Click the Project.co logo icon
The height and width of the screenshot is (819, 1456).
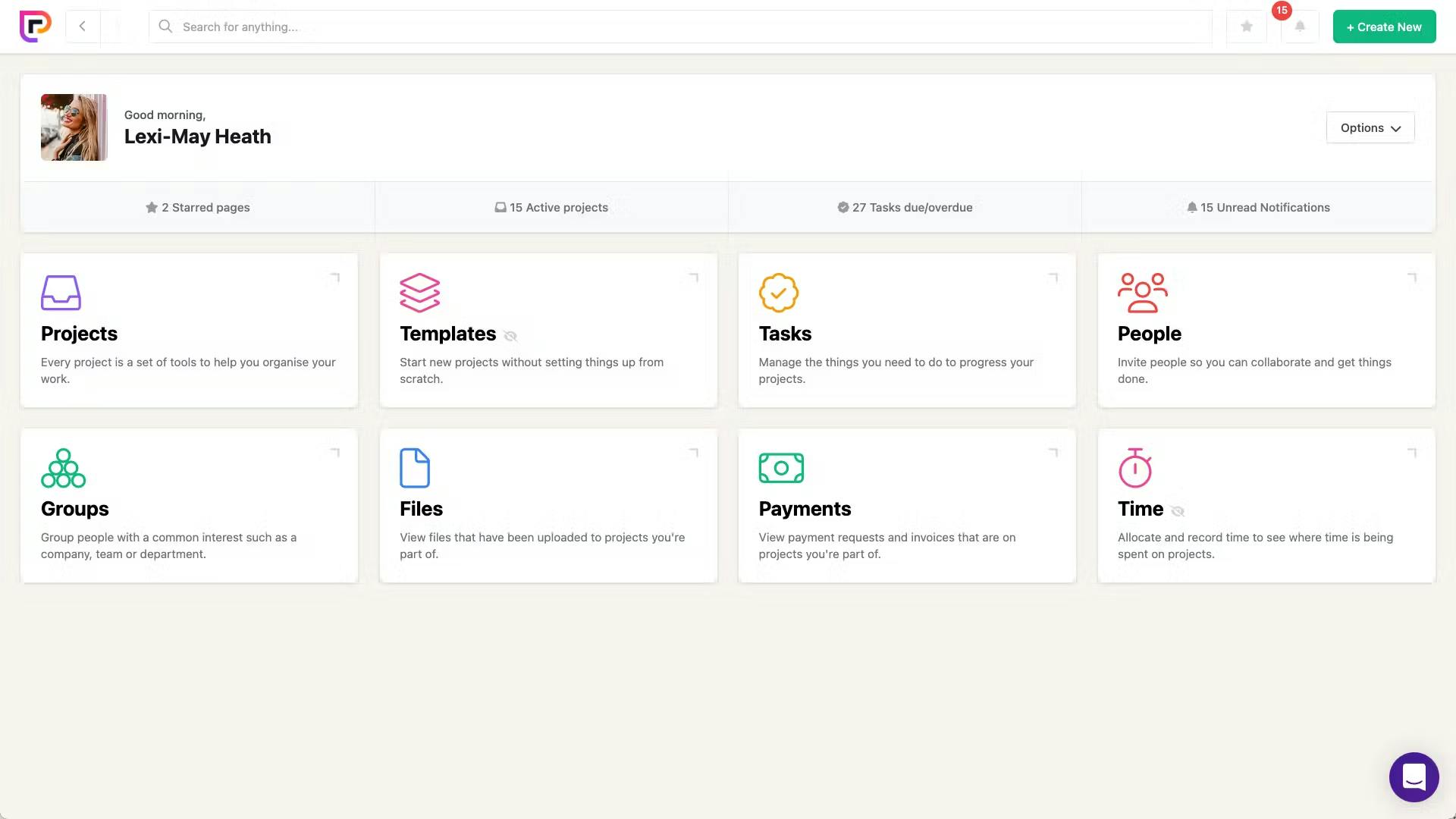(35, 27)
